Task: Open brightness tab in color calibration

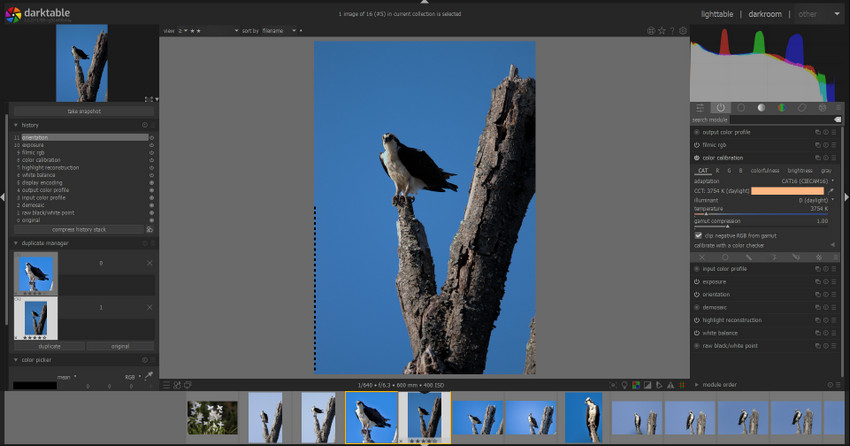Action: point(800,170)
